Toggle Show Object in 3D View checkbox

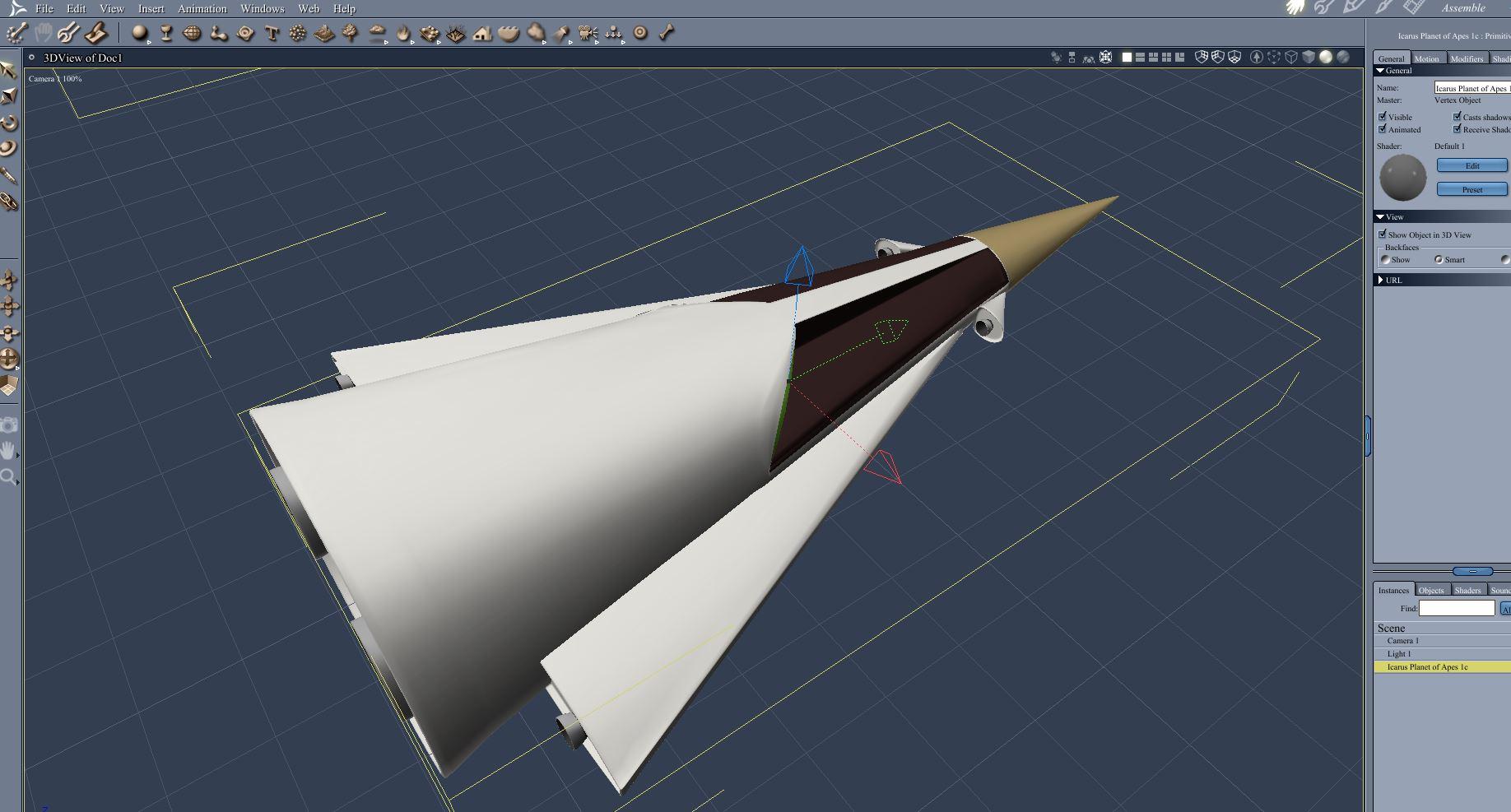[1383, 234]
